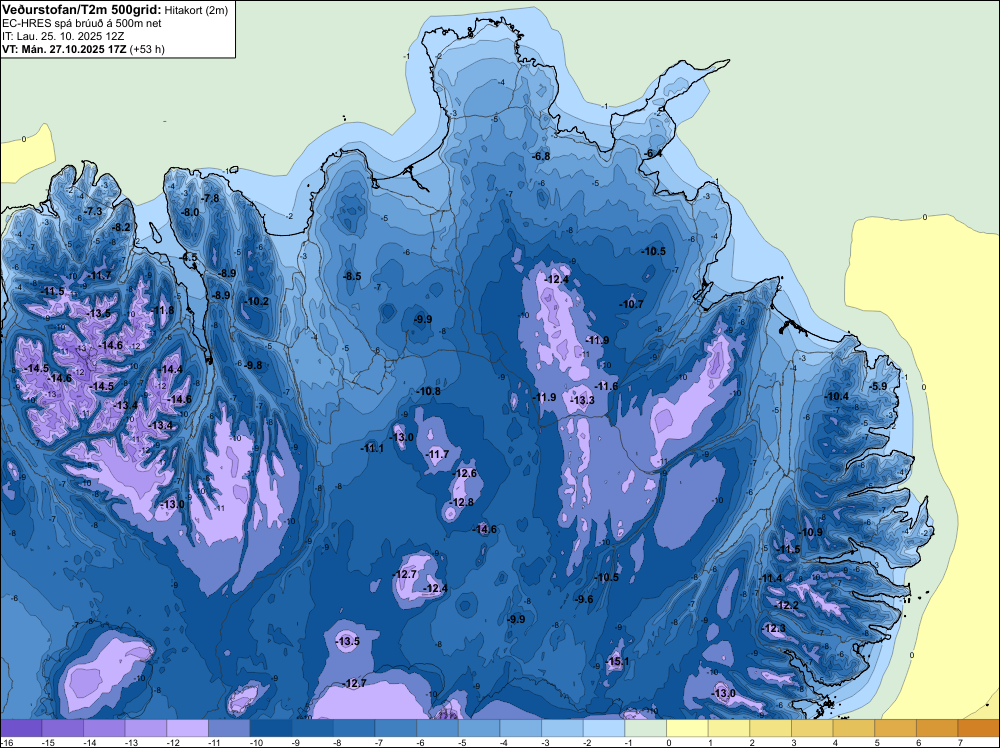Click the 'Veðurstofan/T2m 500grid:' title text

tap(82, 10)
